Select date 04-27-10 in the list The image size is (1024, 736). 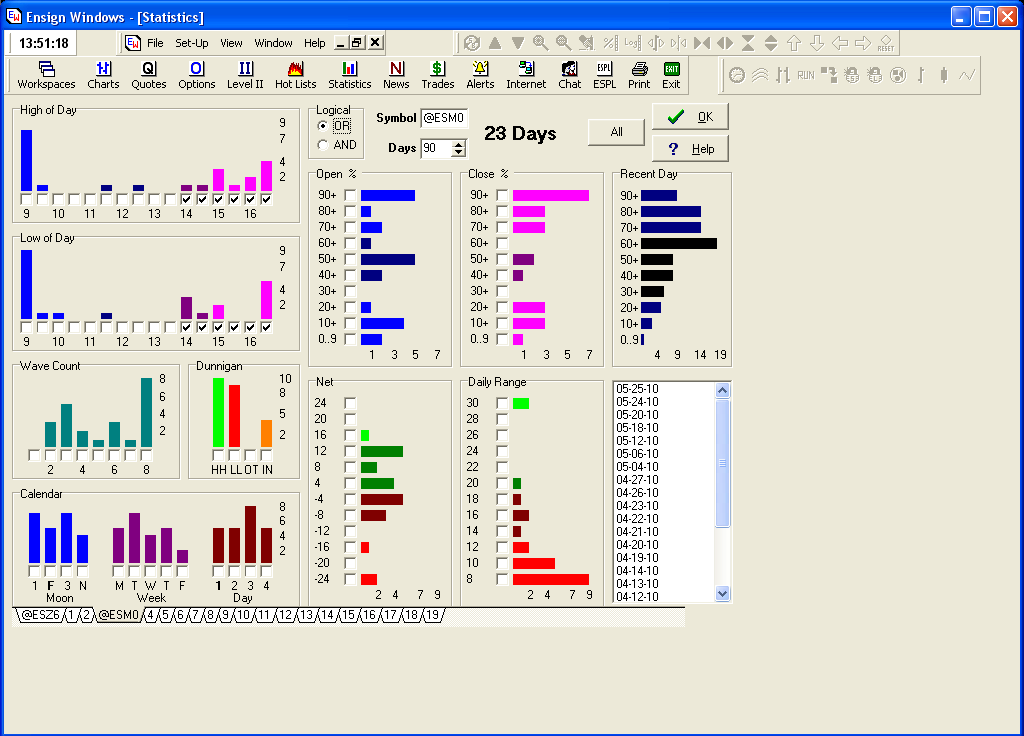(x=637, y=480)
